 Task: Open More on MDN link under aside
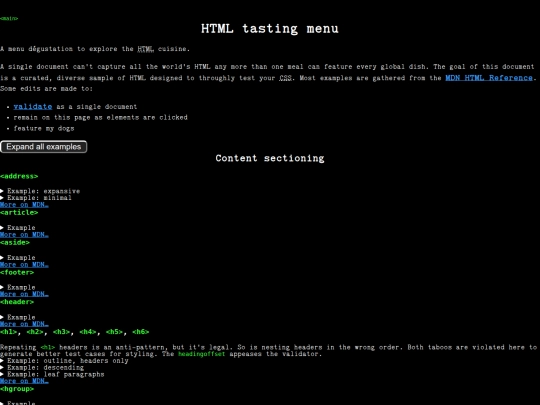pos(24,264)
